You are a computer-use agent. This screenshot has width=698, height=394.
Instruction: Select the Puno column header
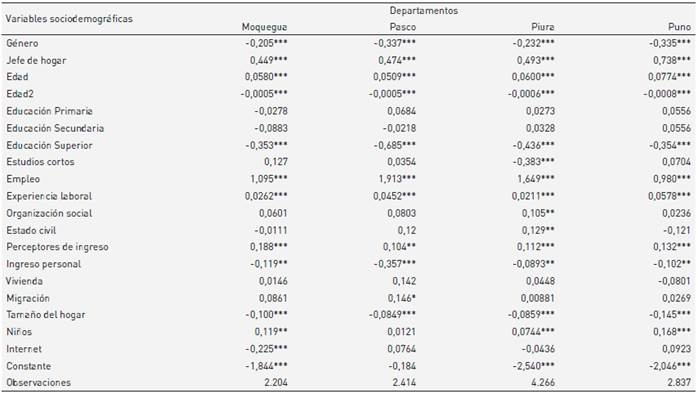679,27
